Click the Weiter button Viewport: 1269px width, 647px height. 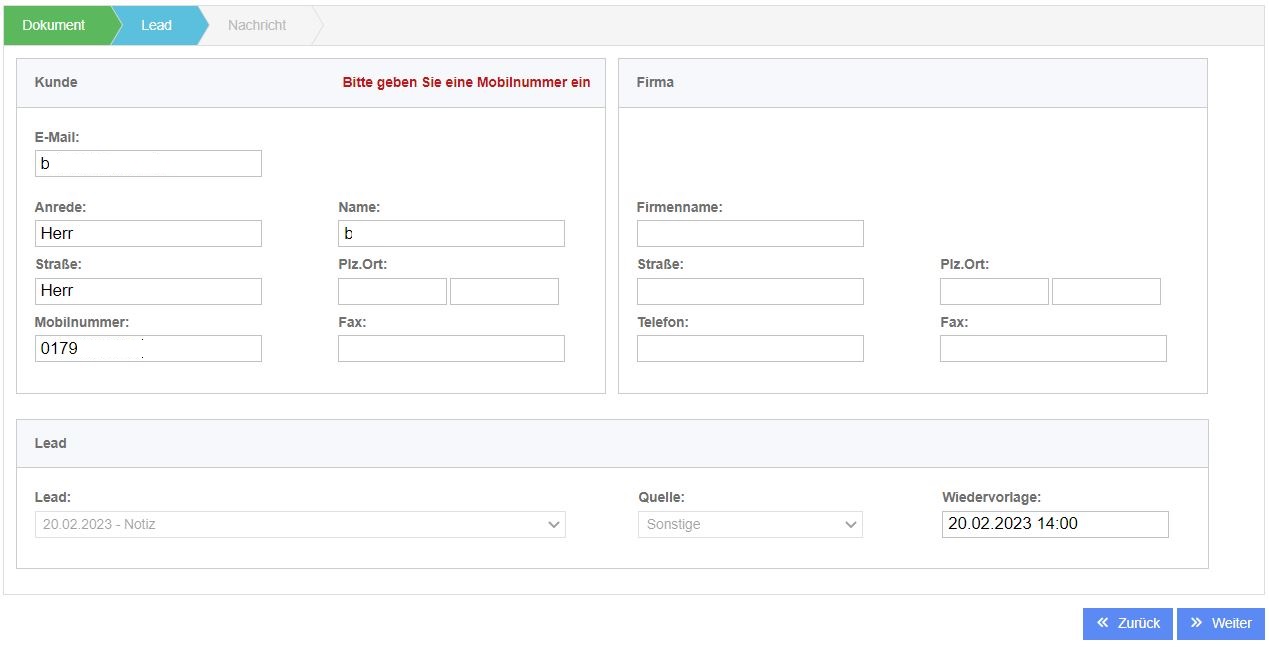point(1221,623)
